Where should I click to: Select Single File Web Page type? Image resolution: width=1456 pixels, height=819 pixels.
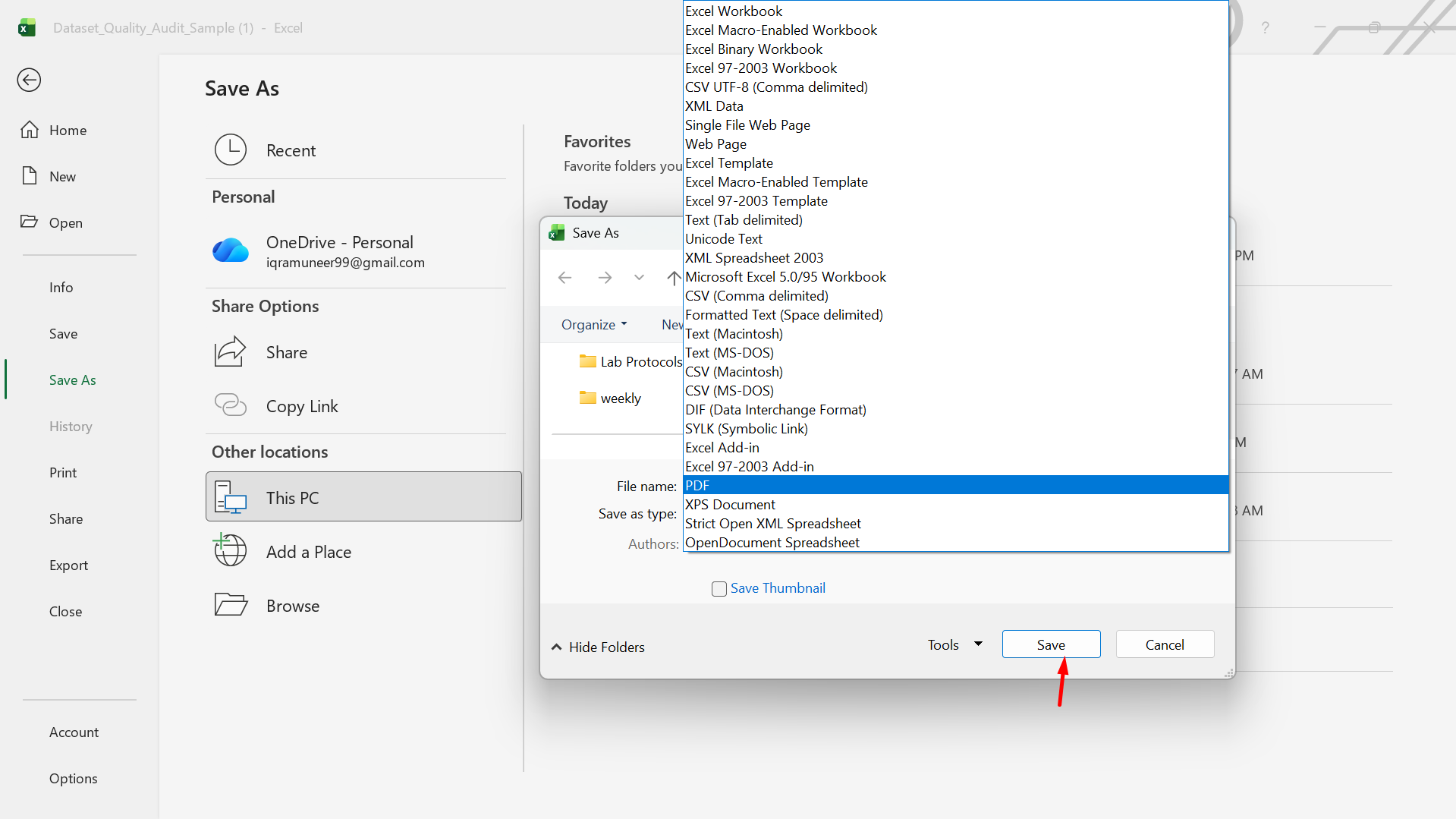956,124
